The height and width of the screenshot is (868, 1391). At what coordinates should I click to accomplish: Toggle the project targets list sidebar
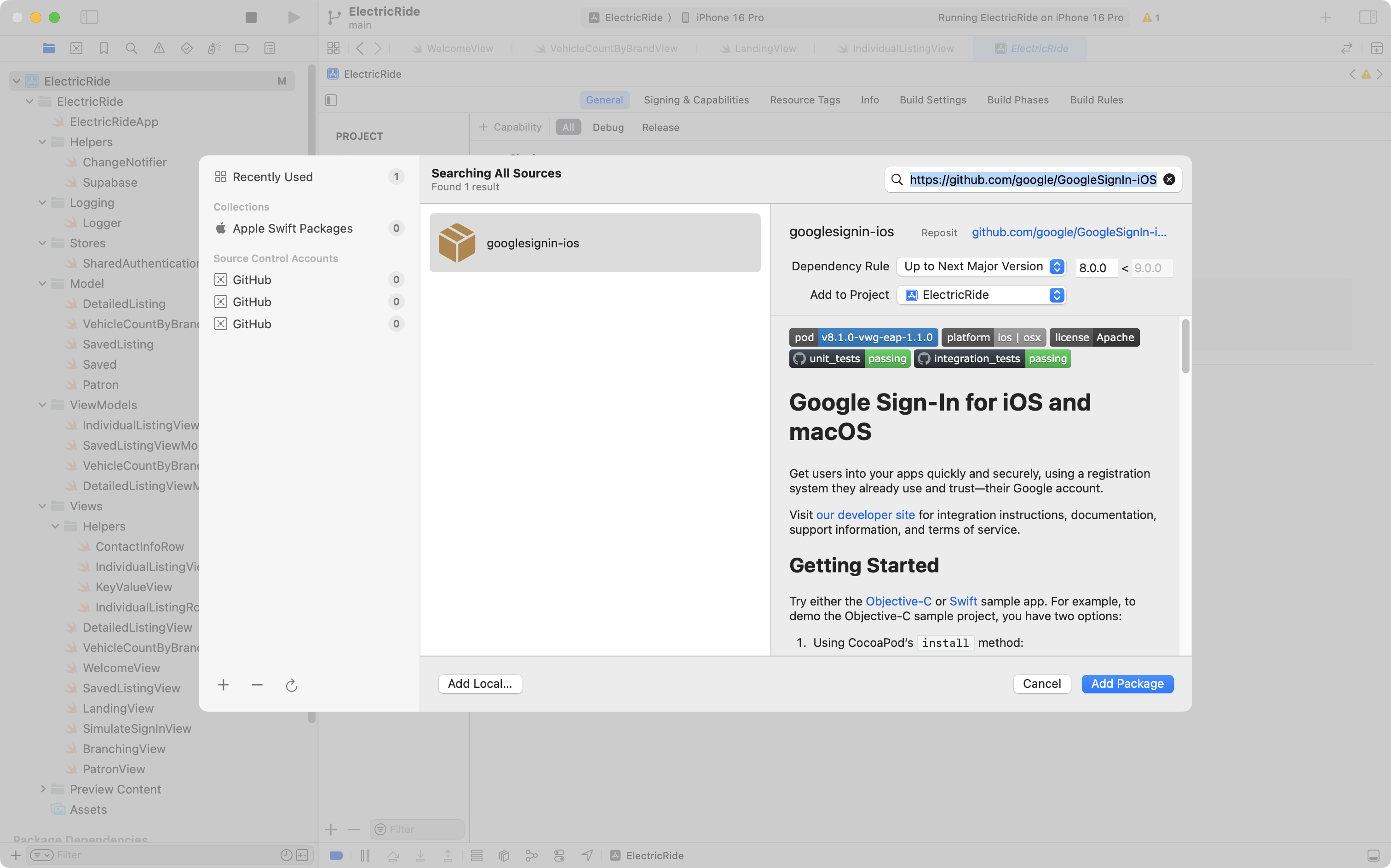click(331, 100)
